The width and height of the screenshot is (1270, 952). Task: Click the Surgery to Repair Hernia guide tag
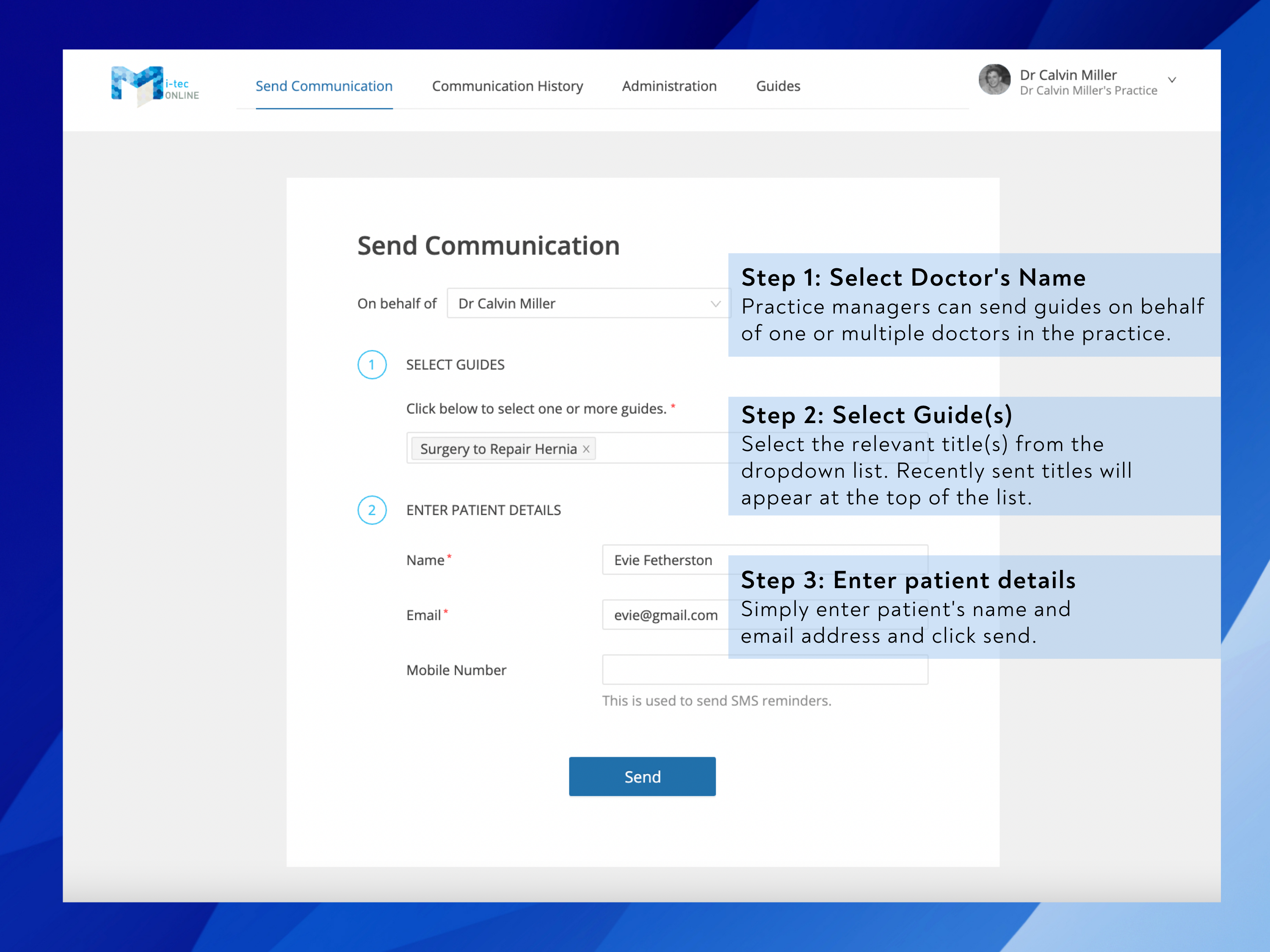[498, 449]
